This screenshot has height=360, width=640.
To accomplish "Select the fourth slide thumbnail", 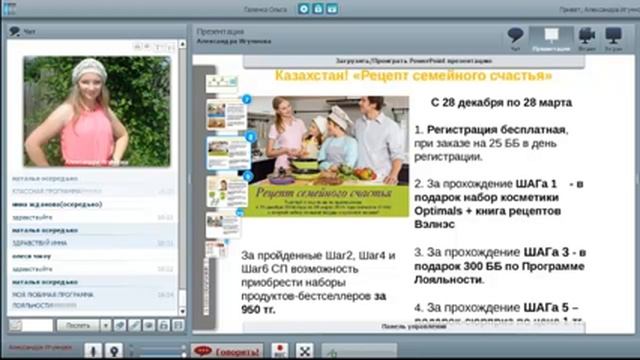I will pyautogui.click(x=227, y=192).
